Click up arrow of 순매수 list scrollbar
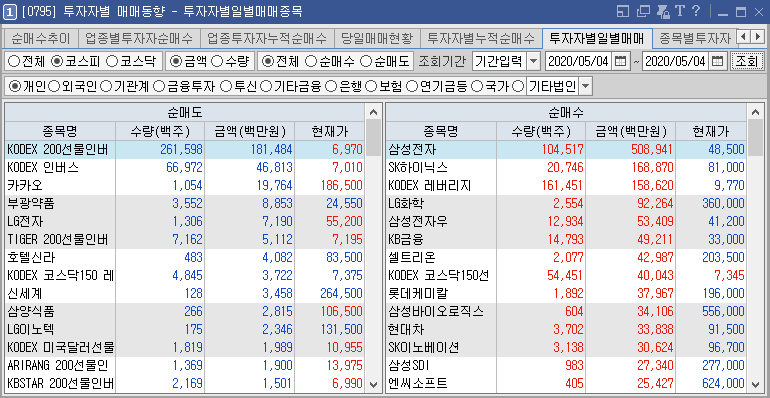Image resolution: width=770 pixels, height=398 pixels. [x=755, y=112]
